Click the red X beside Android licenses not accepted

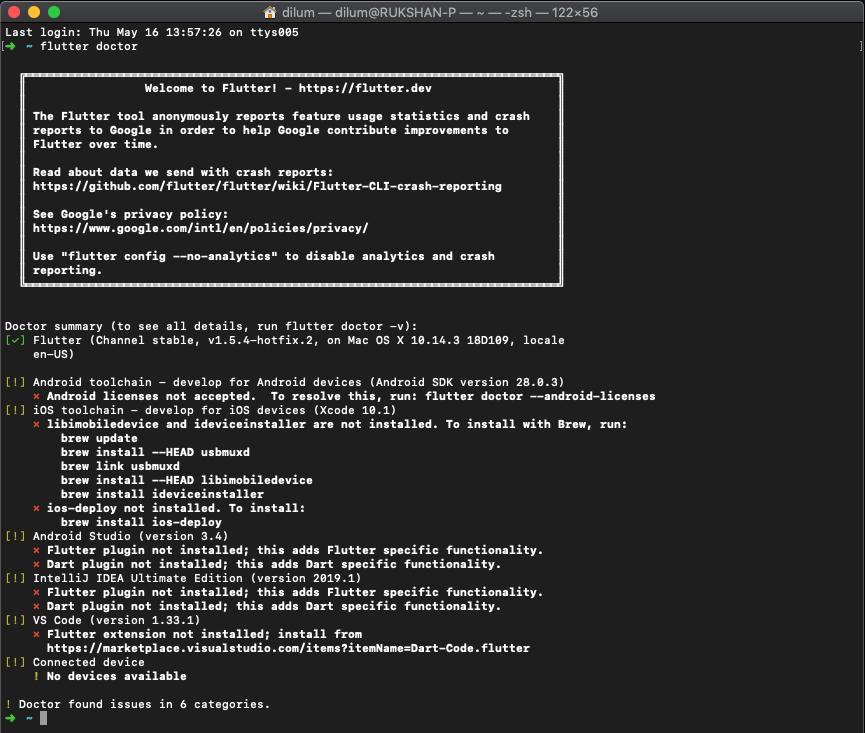(x=36, y=397)
